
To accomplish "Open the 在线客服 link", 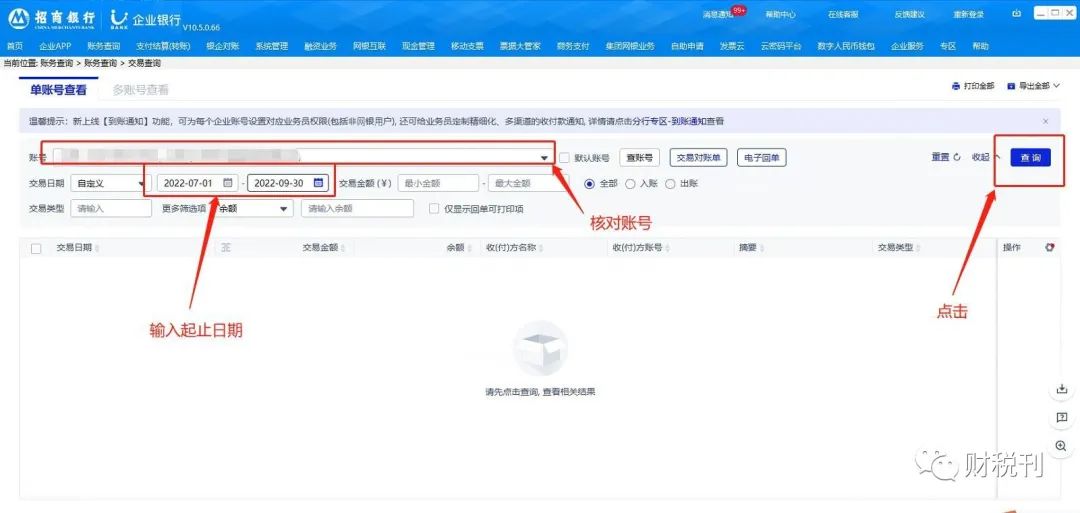I will coord(843,14).
